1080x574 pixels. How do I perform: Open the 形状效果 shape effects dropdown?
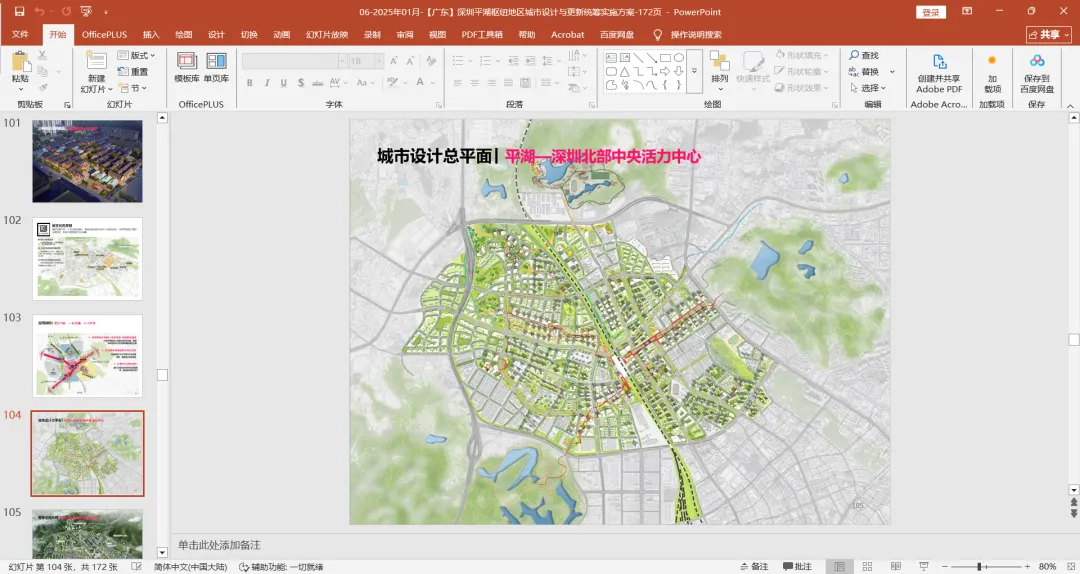point(802,88)
